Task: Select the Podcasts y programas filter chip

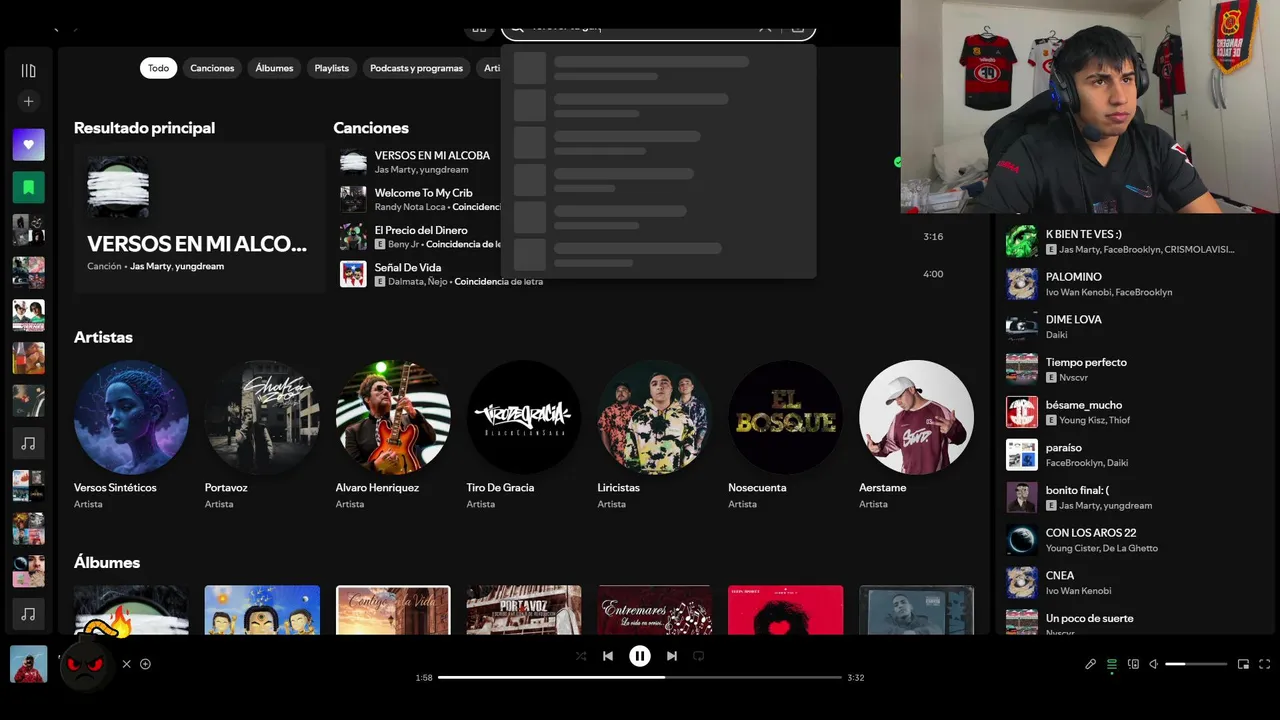Action: pyautogui.click(x=416, y=68)
